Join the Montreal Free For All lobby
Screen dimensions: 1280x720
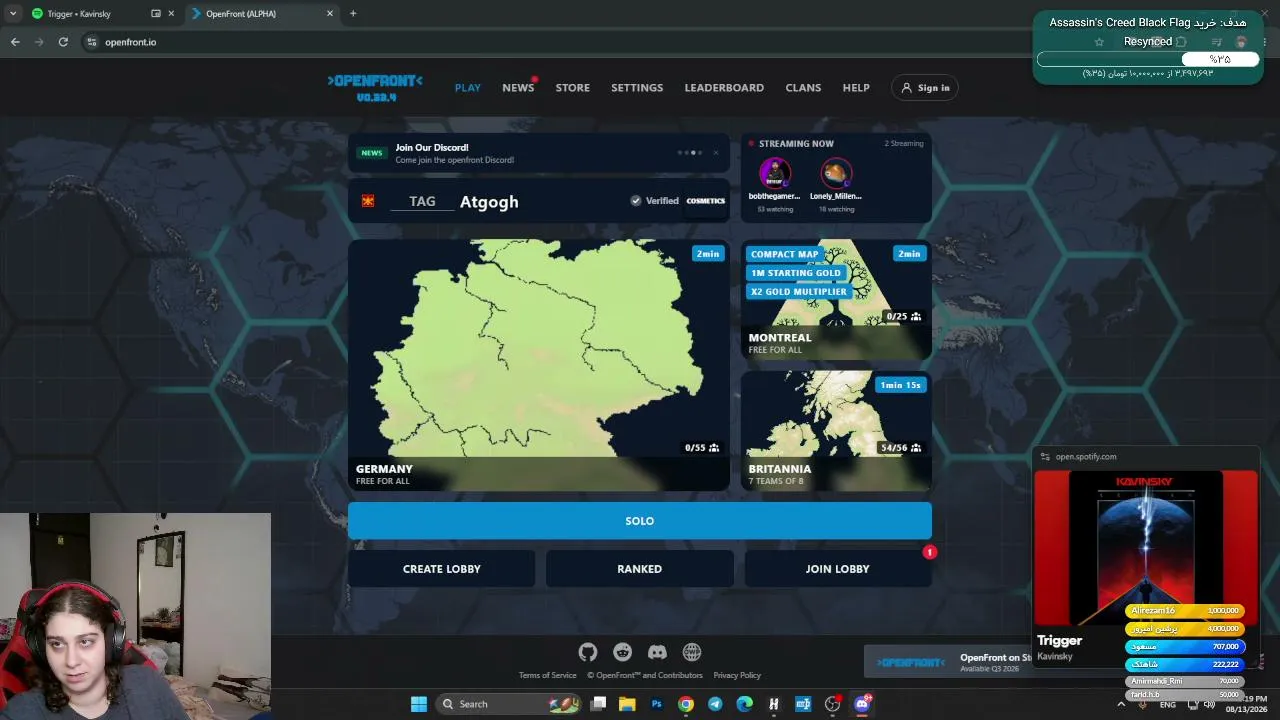836,300
